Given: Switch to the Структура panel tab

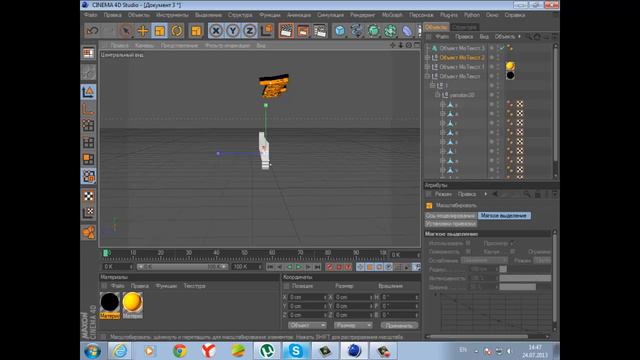Looking at the screenshot, I should coord(464,27).
